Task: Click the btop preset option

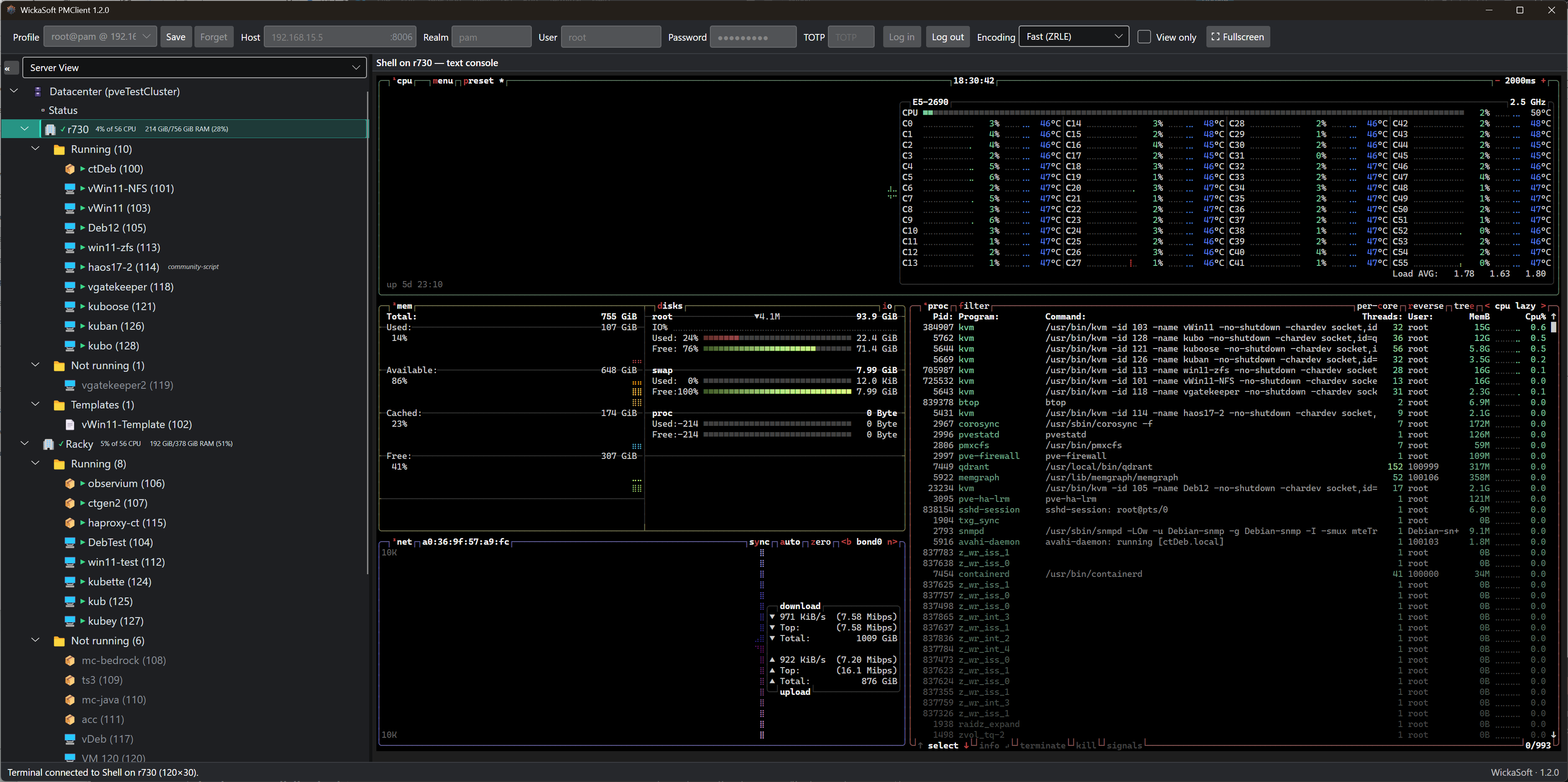Action: click(478, 81)
